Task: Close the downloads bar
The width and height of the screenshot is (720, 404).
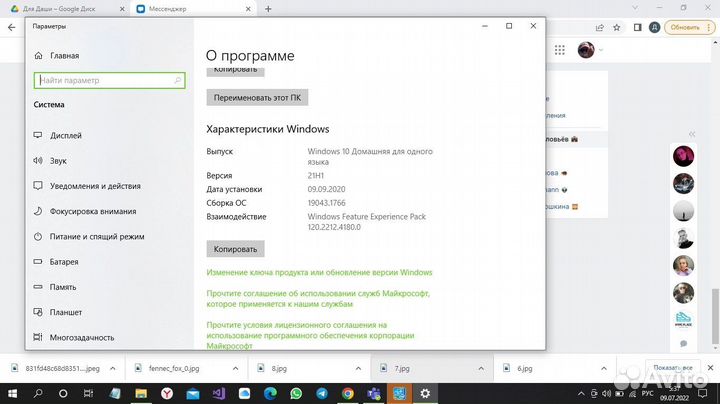Action: click(x=710, y=368)
